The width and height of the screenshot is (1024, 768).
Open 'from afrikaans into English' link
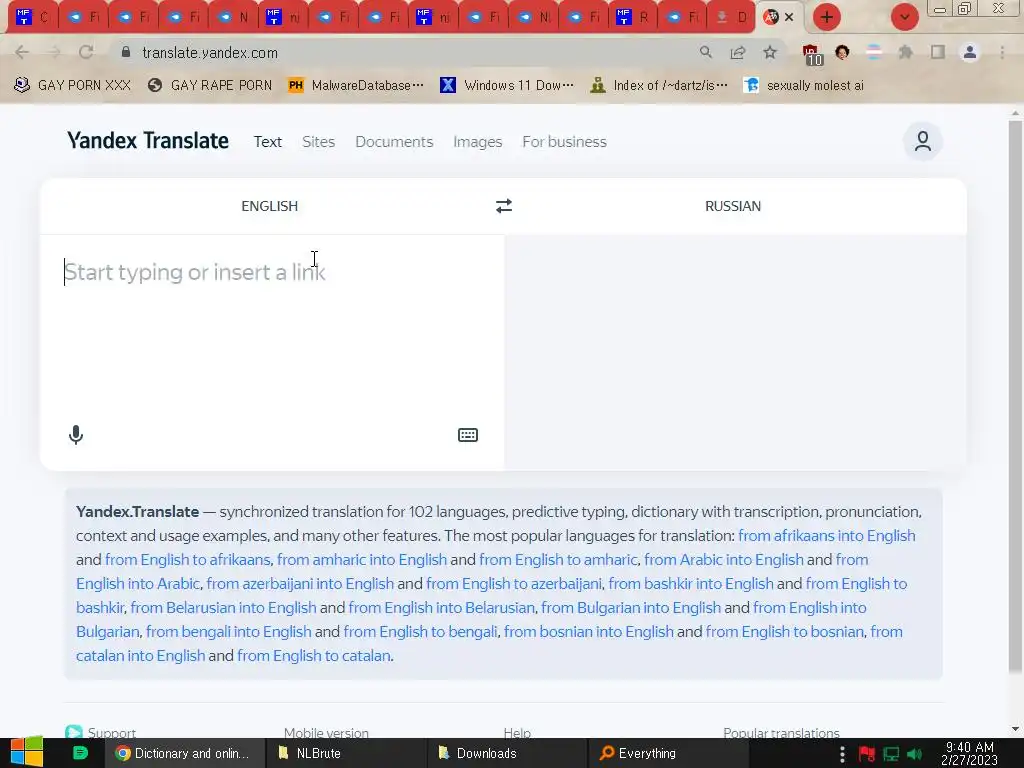[827, 536]
